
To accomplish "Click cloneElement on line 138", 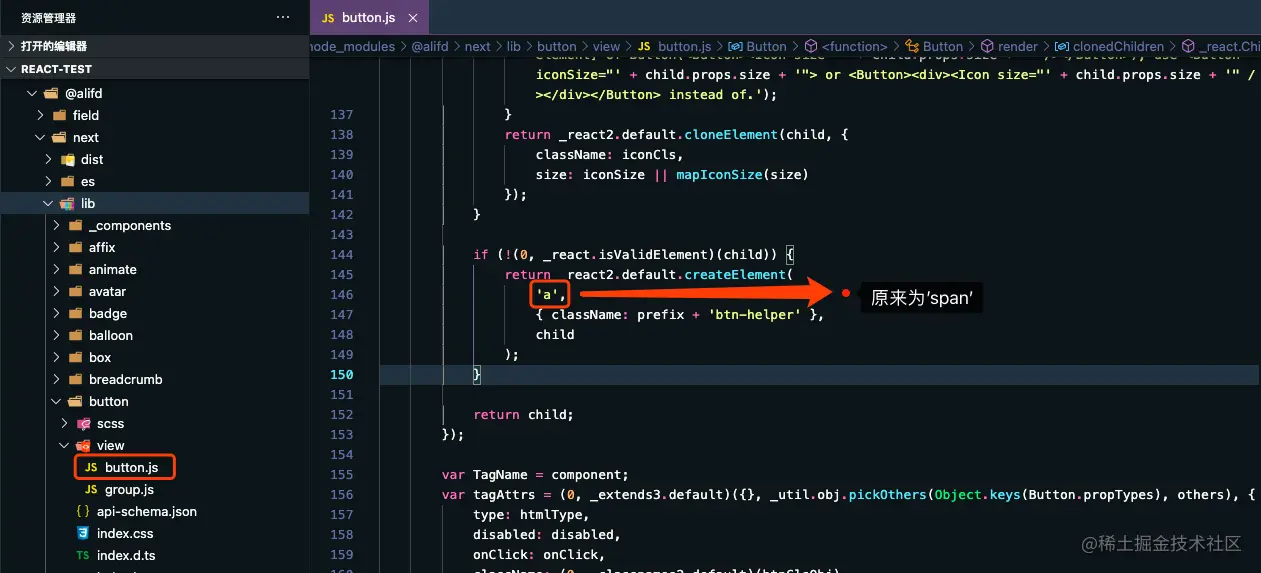I will click(731, 134).
